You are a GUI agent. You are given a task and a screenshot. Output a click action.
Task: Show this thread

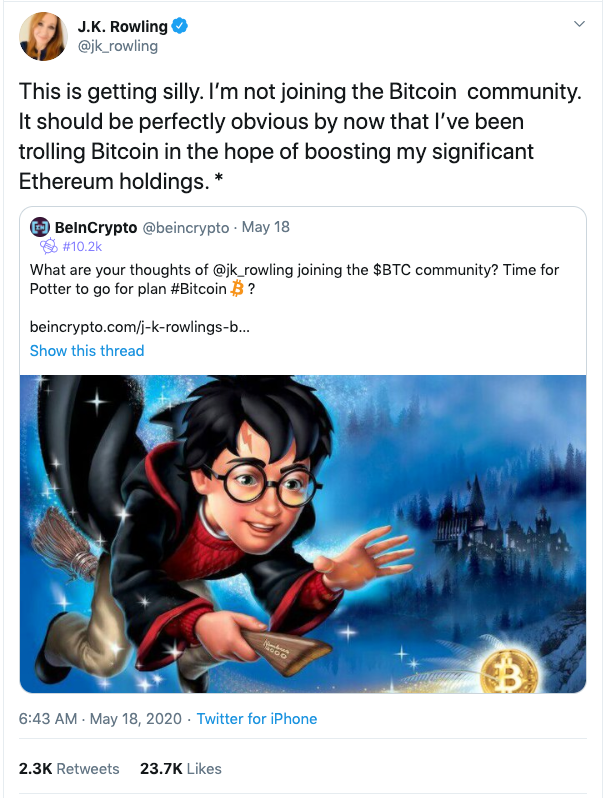(87, 351)
